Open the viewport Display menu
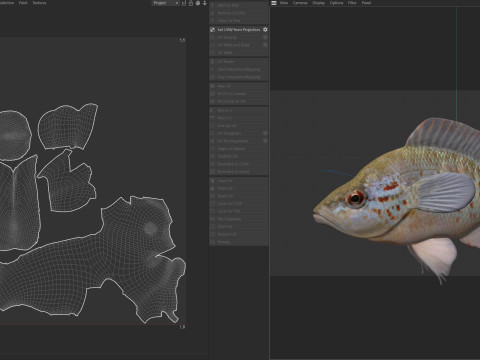The height and width of the screenshot is (360, 480). point(318,3)
